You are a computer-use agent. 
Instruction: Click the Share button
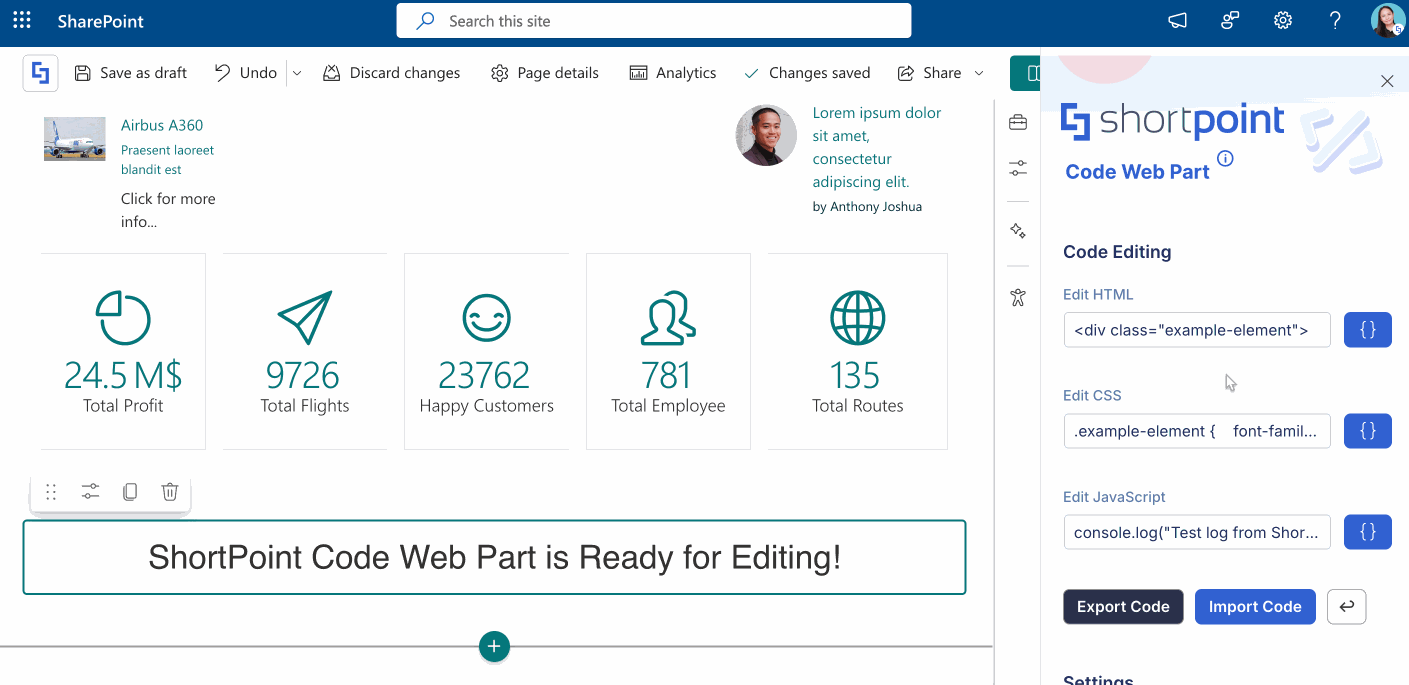929,73
